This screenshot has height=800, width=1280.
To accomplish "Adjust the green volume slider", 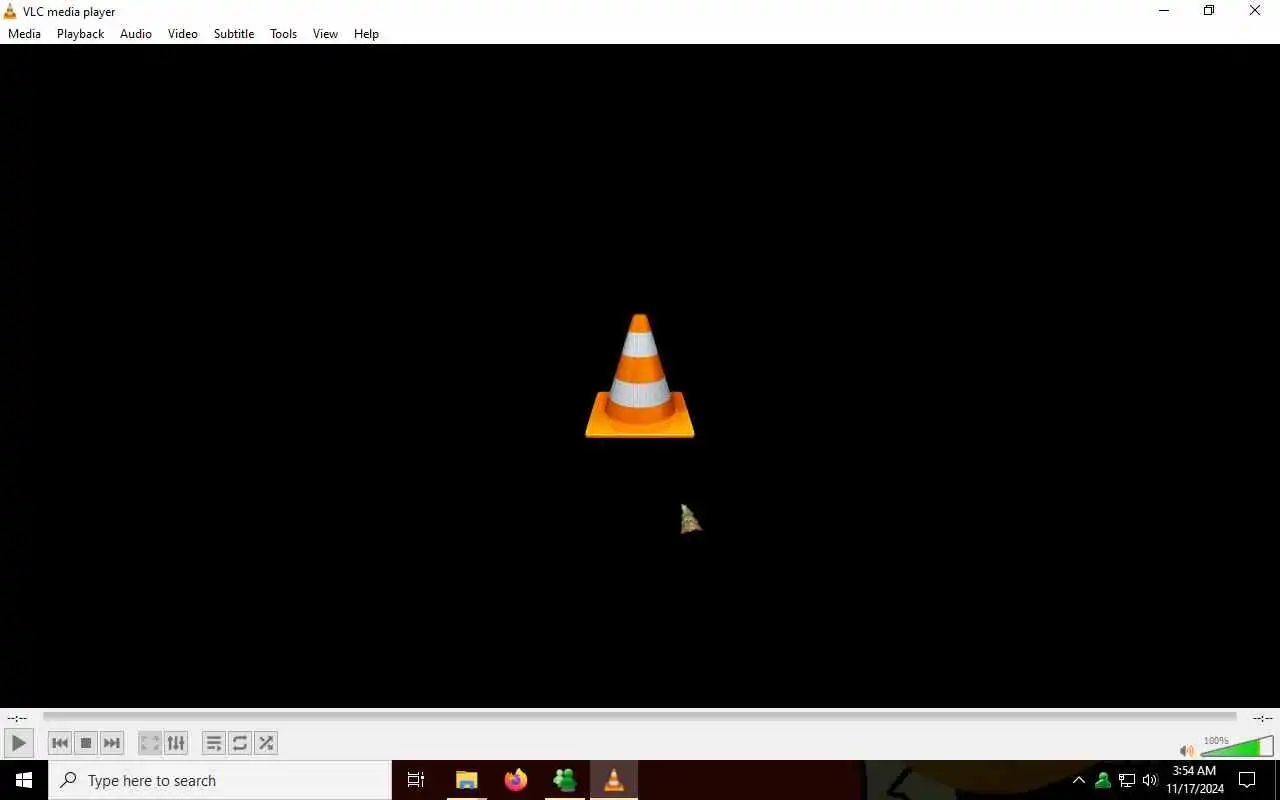I will (x=1237, y=747).
